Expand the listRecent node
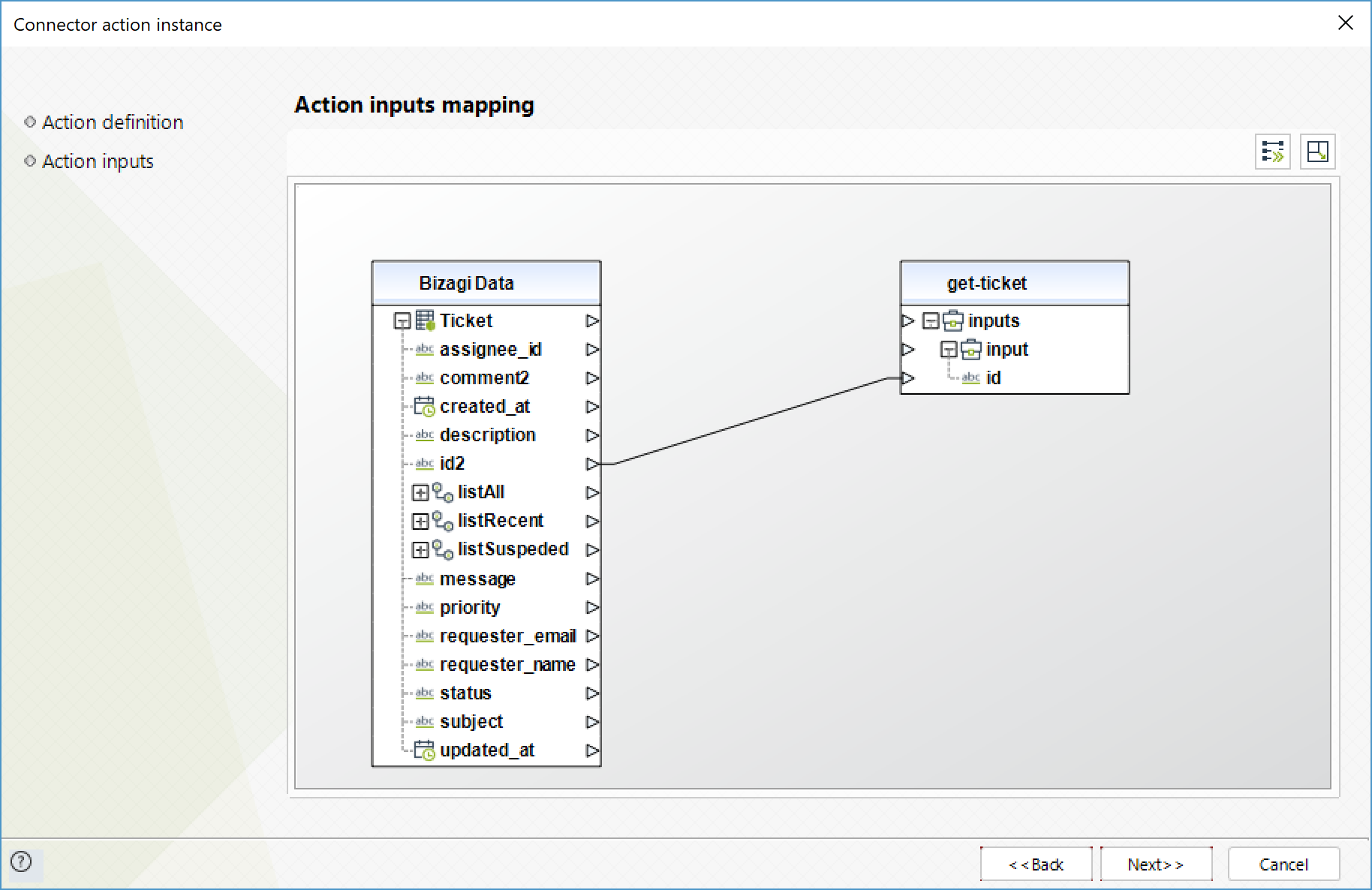The image size is (1372, 890). 421,522
